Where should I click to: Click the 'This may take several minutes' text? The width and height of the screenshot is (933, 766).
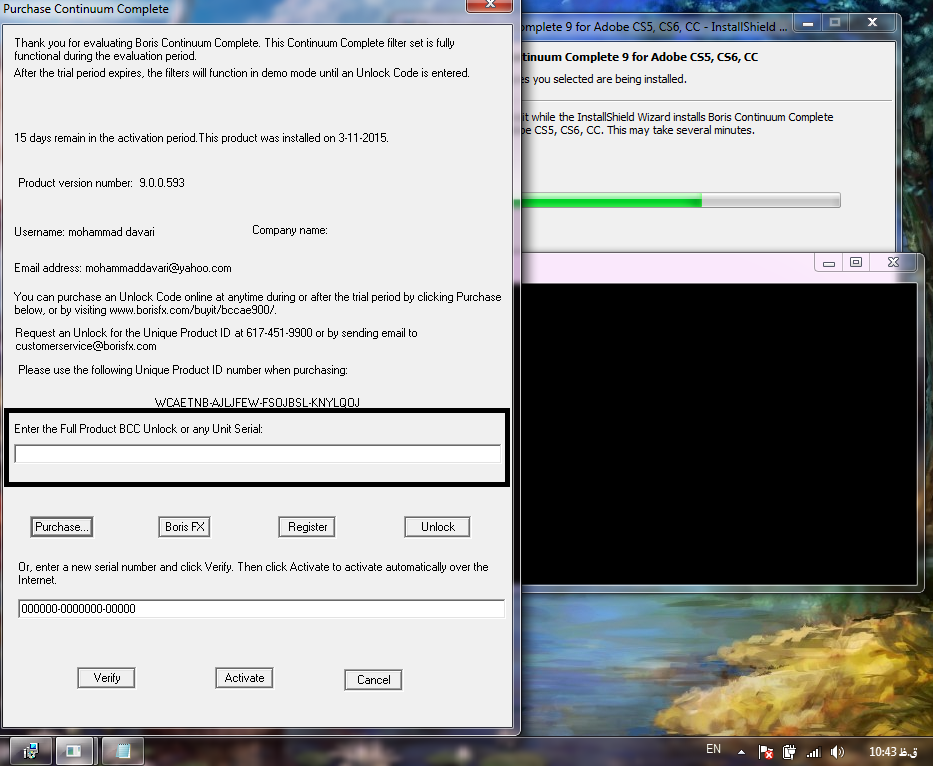681,130
